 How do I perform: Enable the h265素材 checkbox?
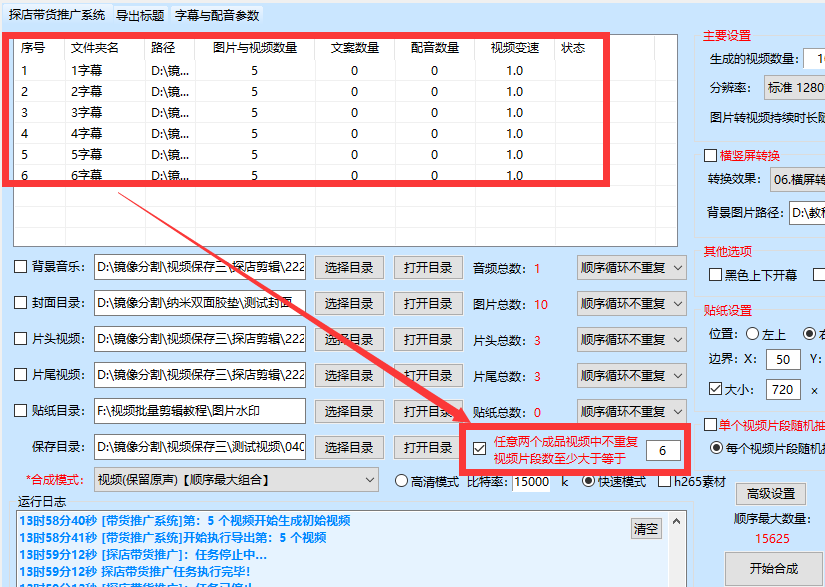665,481
